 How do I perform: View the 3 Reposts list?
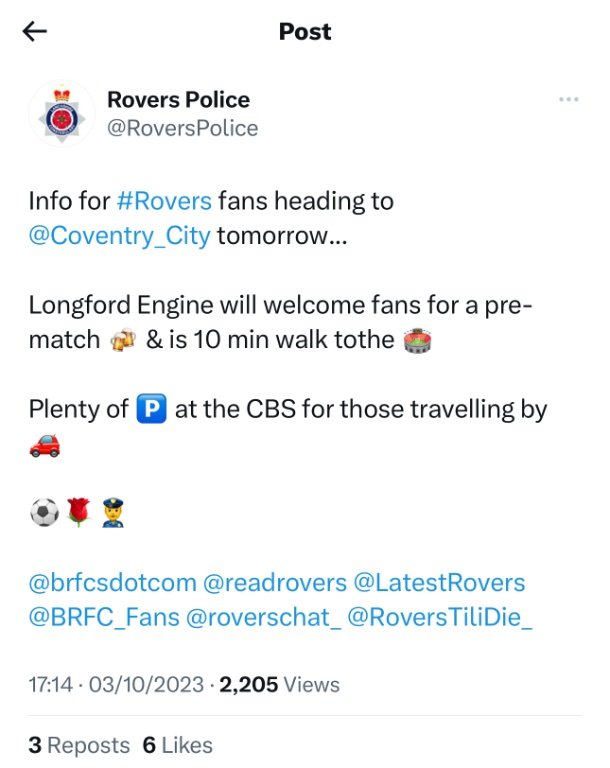[x=79, y=745]
